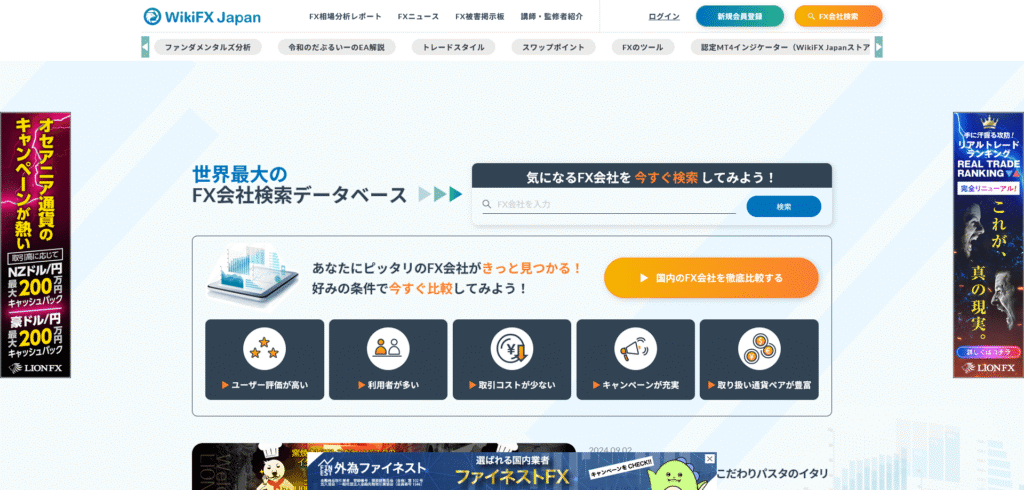
Task: Open right LION FX Real Trade Ranking banner
Action: click(x=988, y=245)
